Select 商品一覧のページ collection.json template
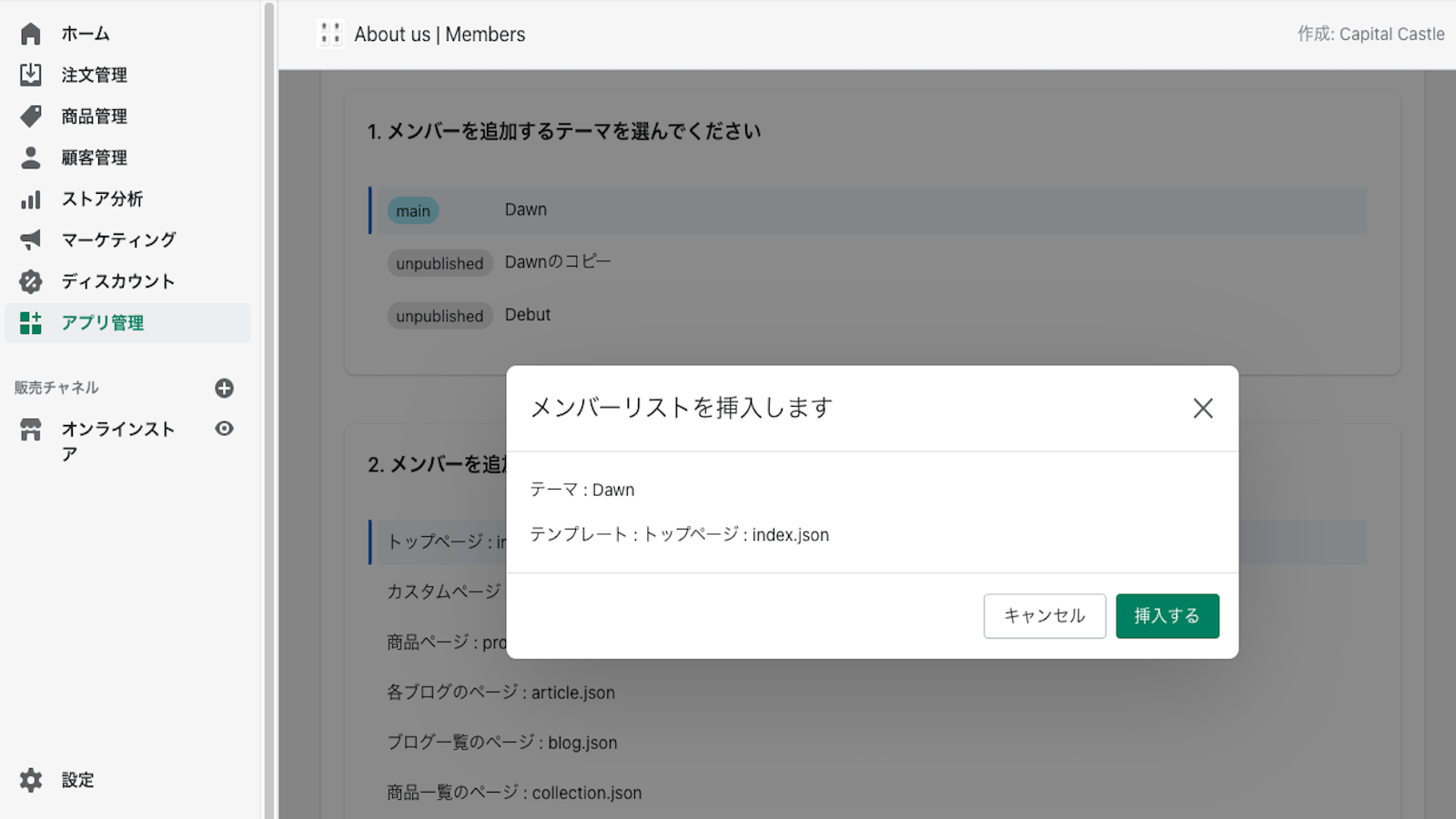The height and width of the screenshot is (819, 1456). tap(514, 793)
